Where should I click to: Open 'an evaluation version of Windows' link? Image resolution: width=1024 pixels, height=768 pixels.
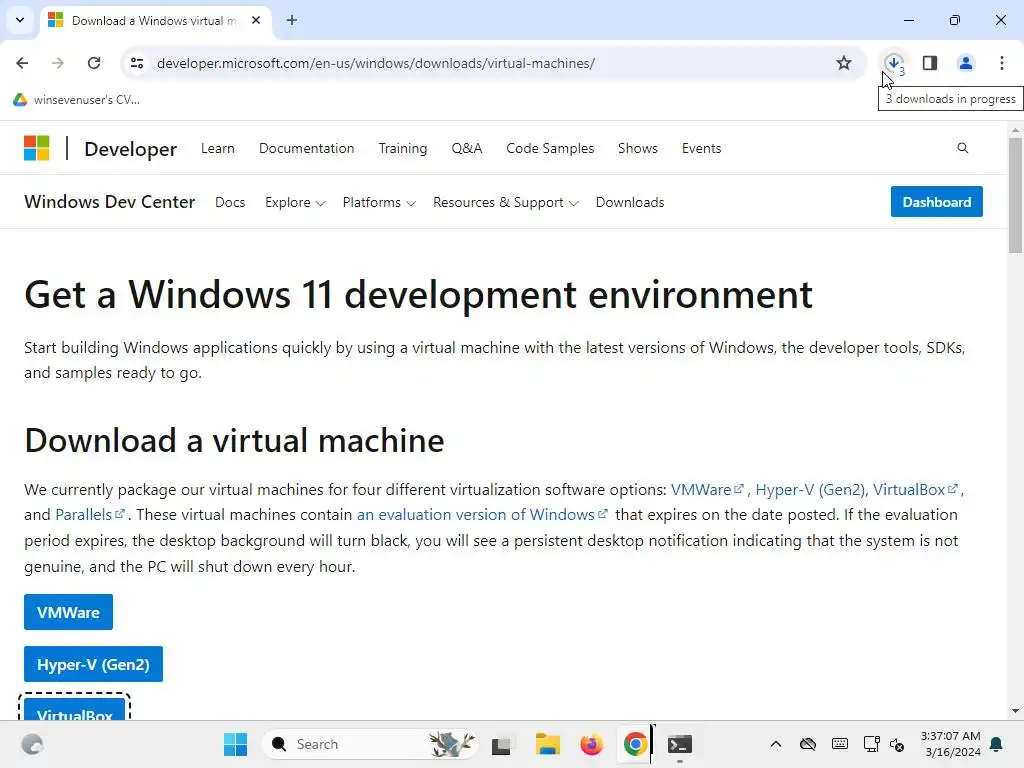point(482,515)
